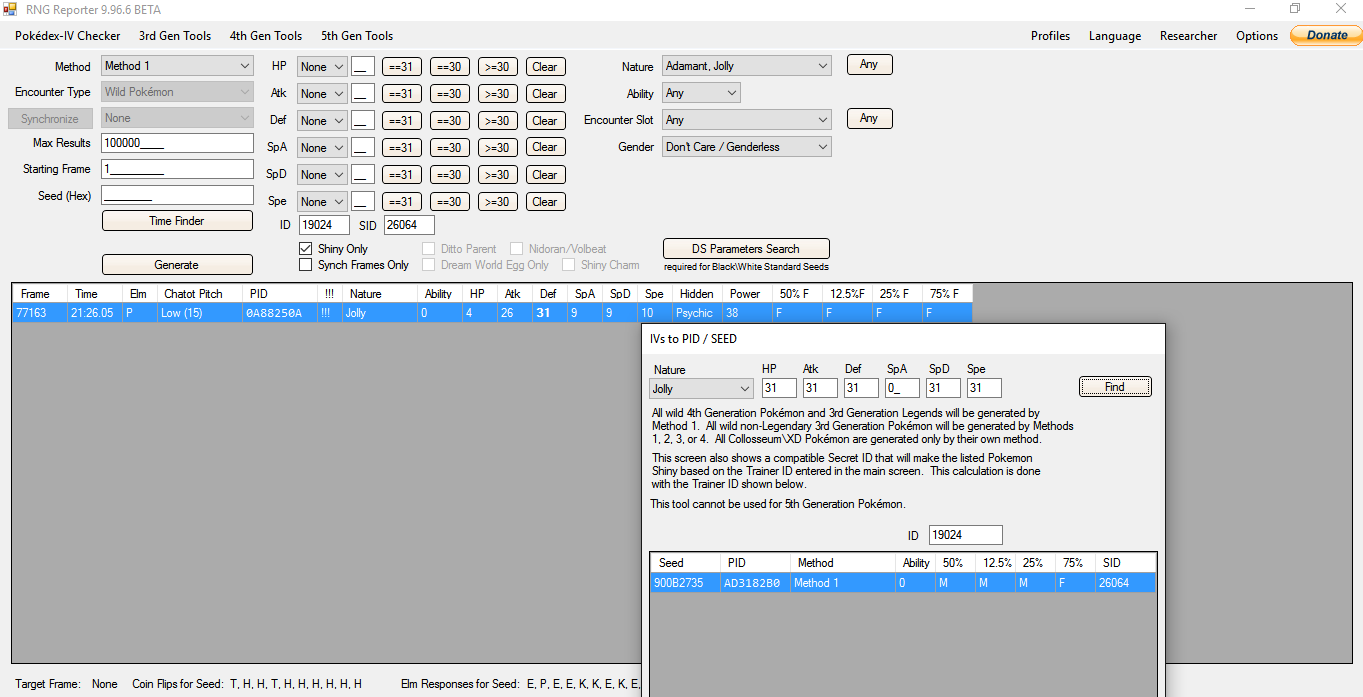Clear the Spe IV filter
The image size is (1363, 697).
pos(545,201)
